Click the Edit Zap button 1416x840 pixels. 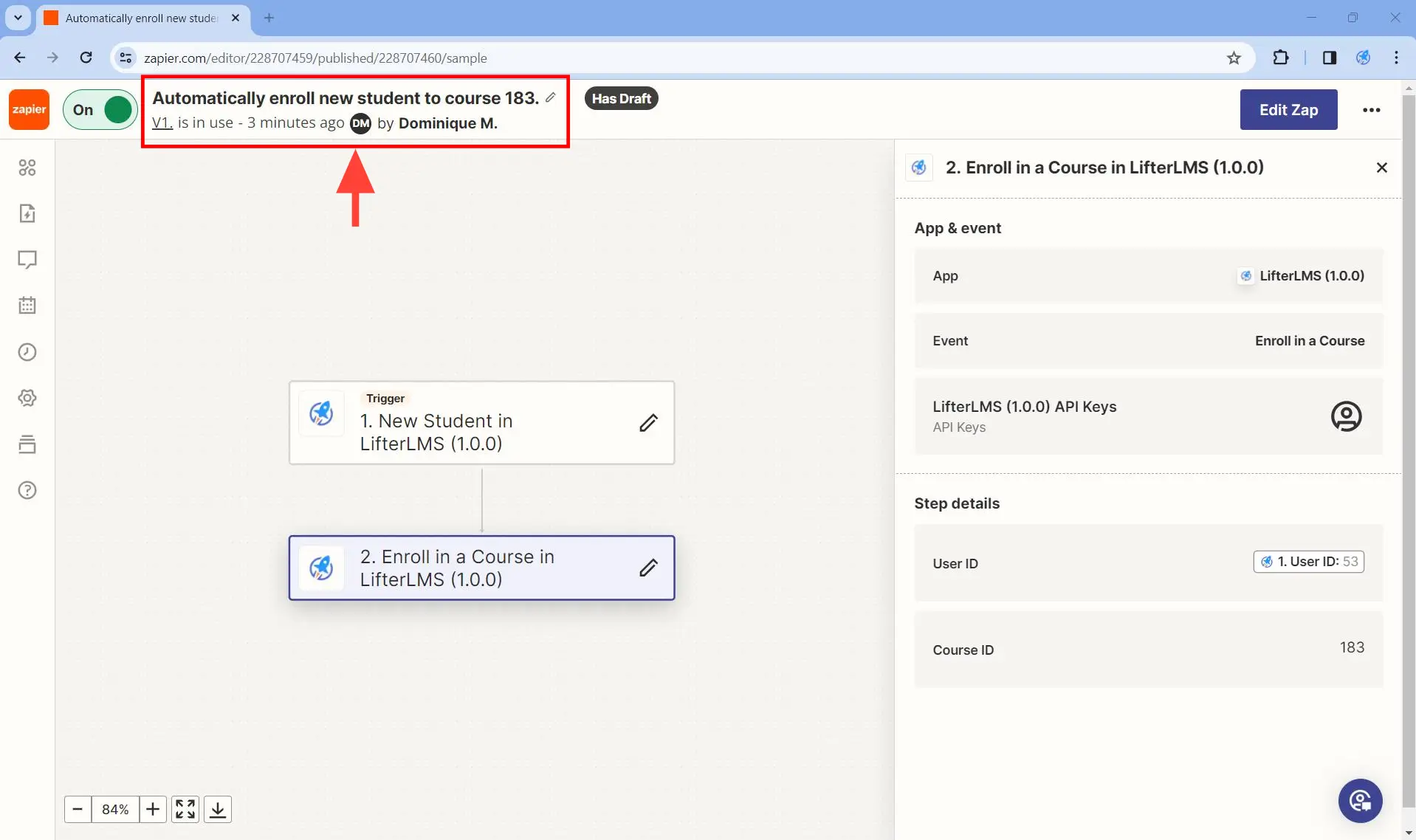tap(1288, 109)
